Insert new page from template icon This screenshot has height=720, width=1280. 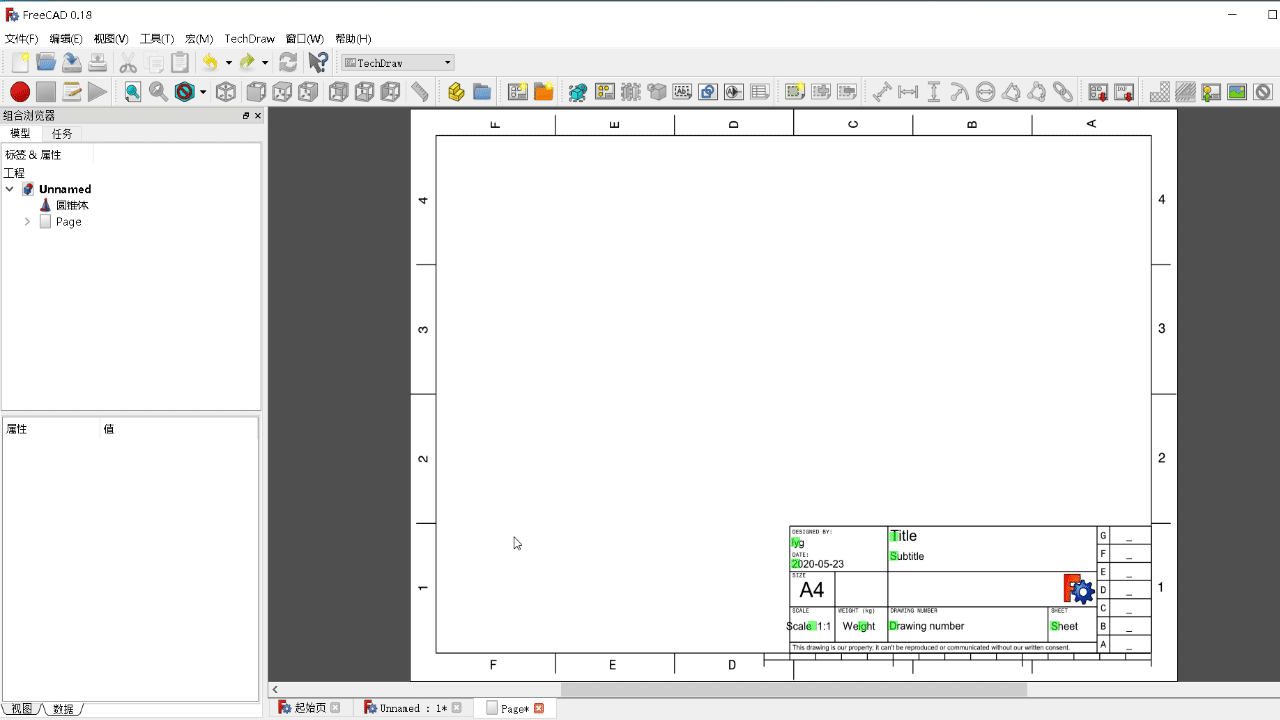coord(543,92)
